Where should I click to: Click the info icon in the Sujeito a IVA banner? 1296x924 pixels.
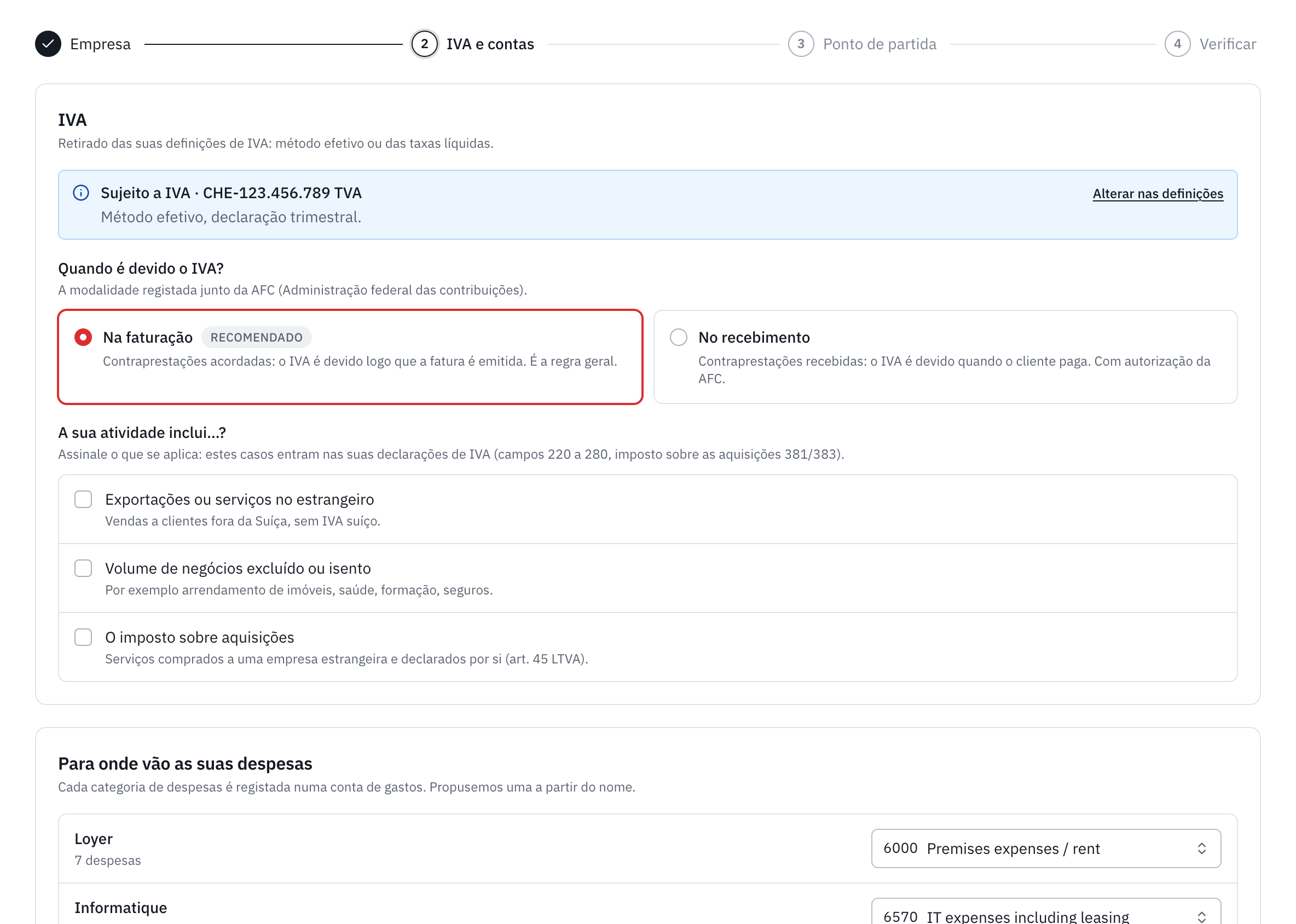click(x=81, y=193)
